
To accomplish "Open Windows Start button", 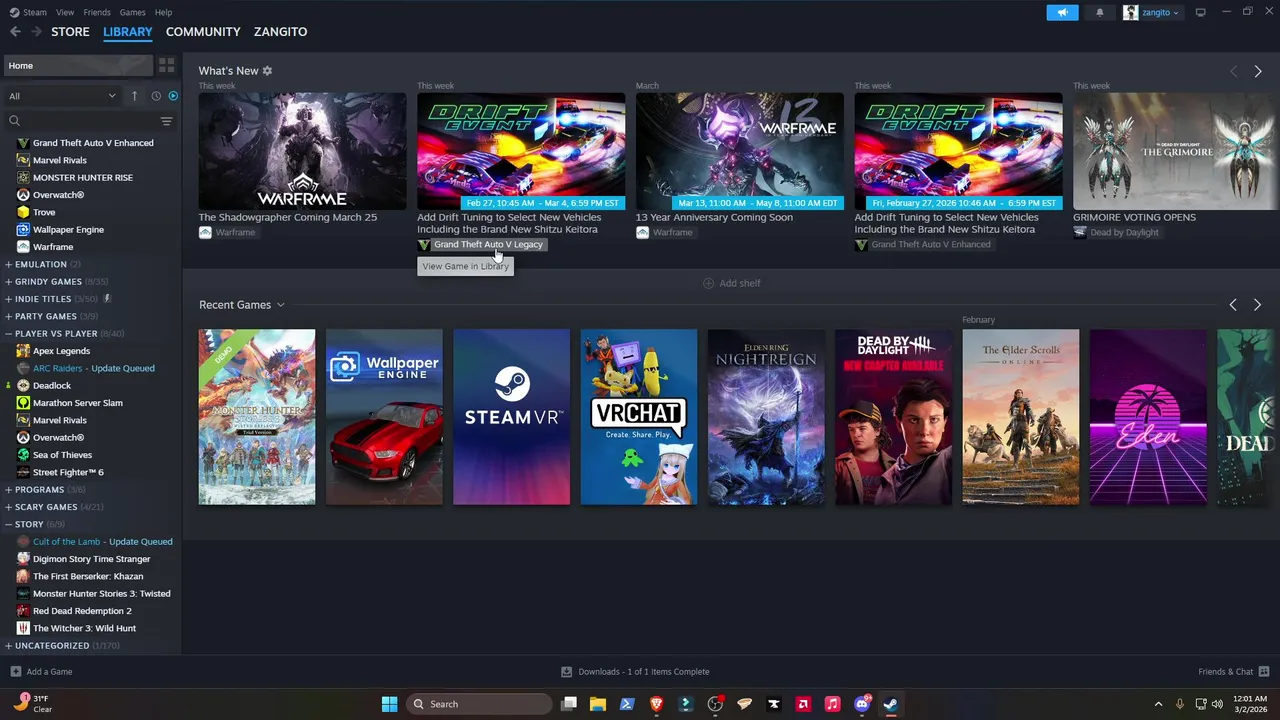I will pyautogui.click(x=389, y=704).
